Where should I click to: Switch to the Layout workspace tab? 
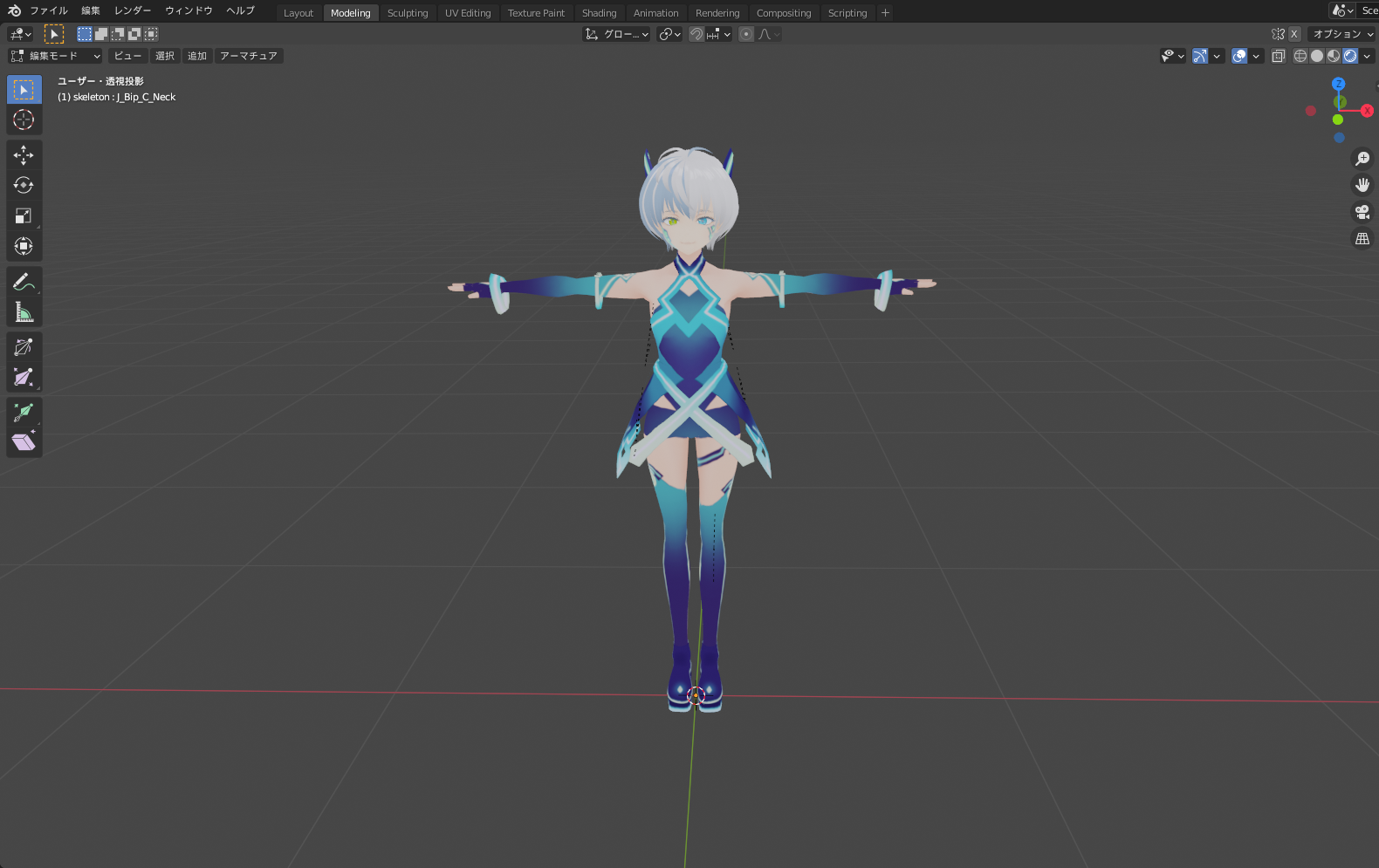pos(298,13)
